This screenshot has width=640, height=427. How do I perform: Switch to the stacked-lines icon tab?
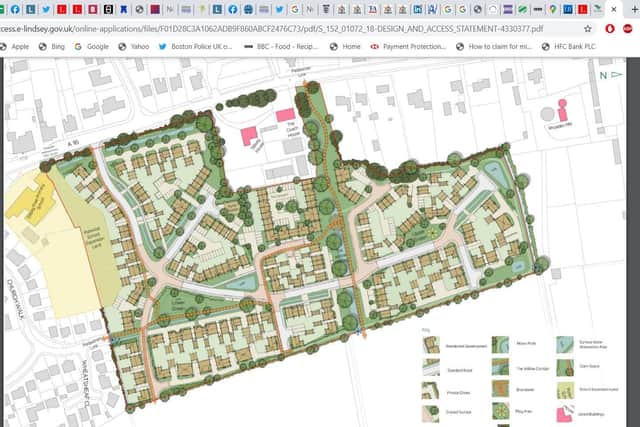(x=326, y=9)
